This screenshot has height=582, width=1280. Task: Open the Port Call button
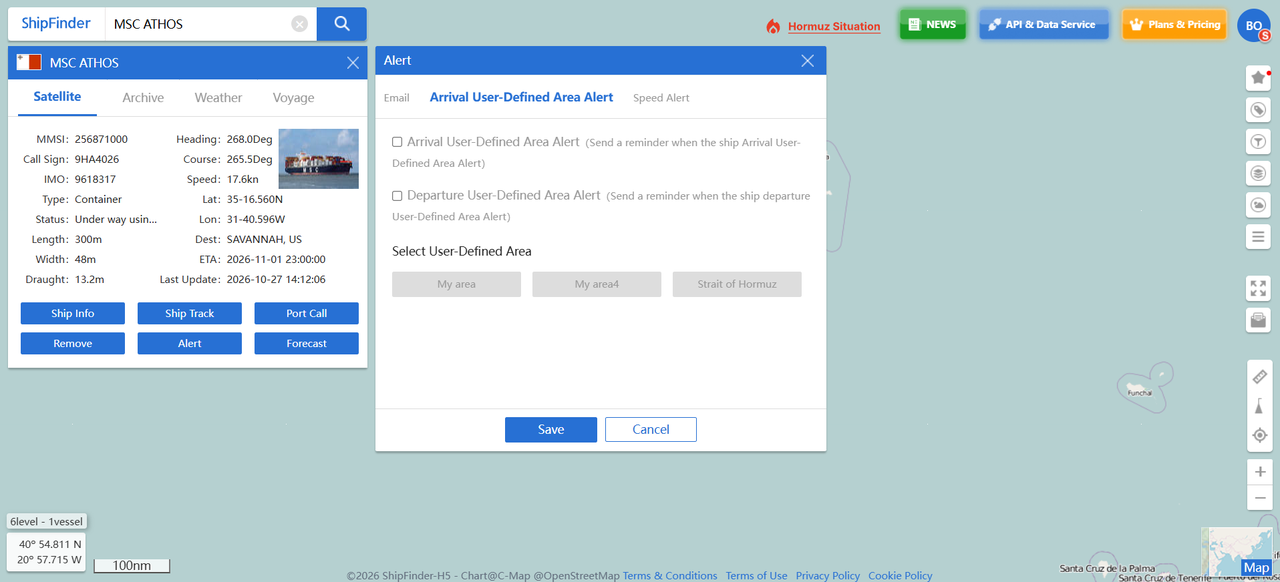tap(307, 314)
